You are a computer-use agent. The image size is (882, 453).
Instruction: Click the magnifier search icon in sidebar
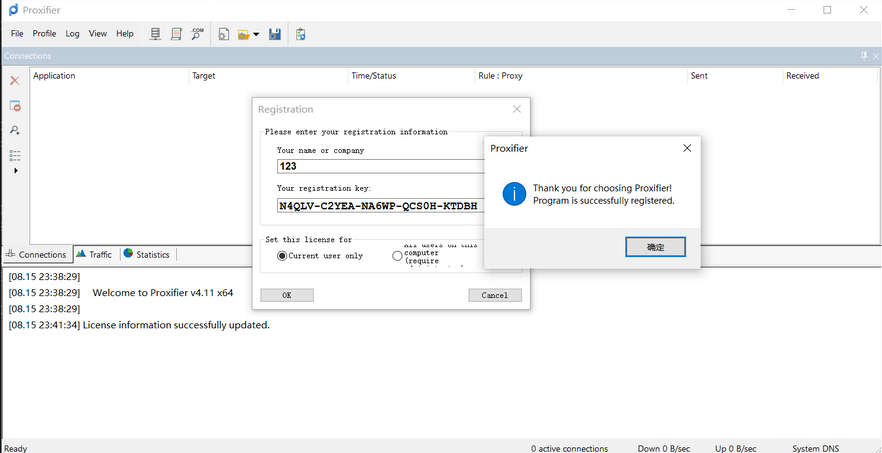[15, 130]
